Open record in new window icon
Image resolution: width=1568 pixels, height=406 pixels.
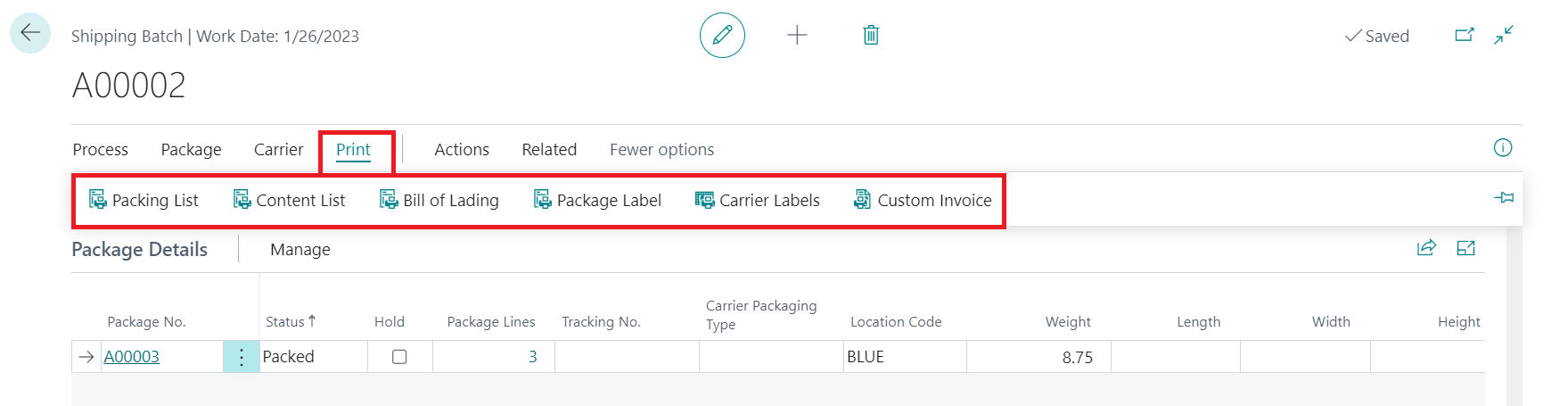[1464, 36]
